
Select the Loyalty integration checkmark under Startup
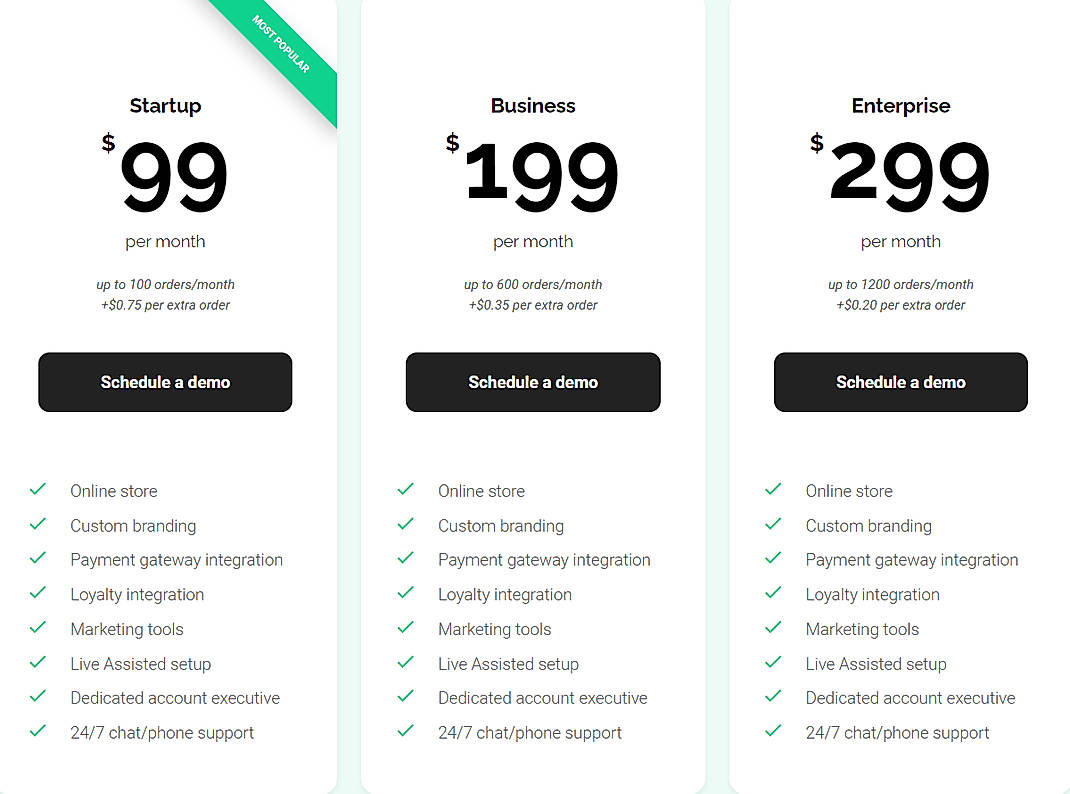[38, 593]
